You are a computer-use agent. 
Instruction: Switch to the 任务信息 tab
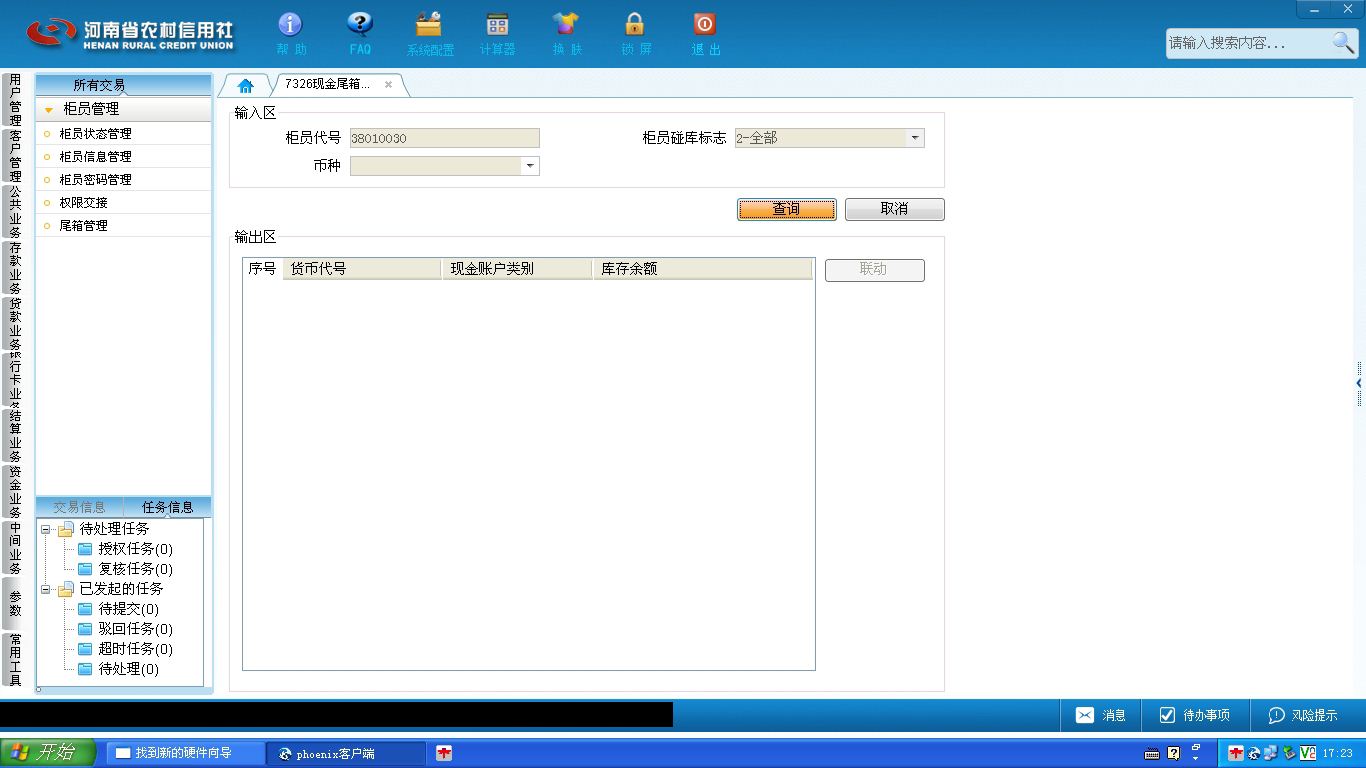coord(167,507)
